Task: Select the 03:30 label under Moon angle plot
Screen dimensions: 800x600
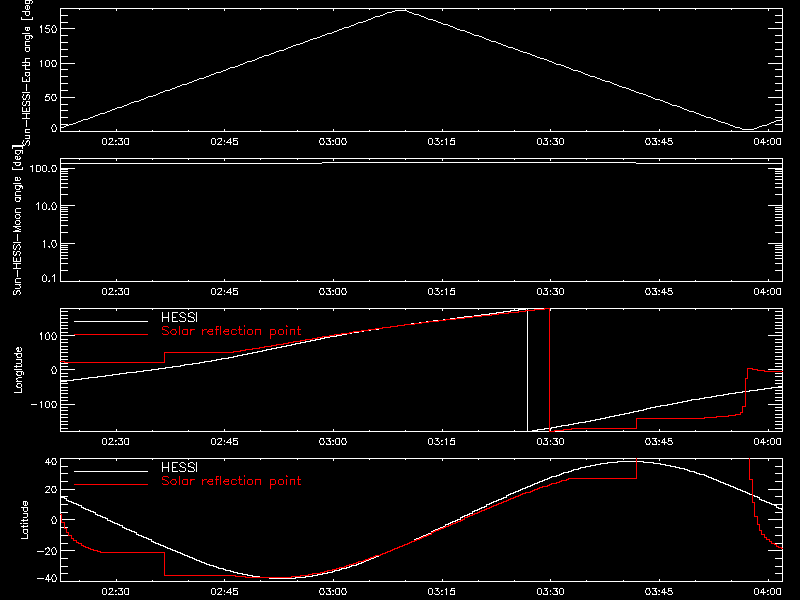Action: 550,291
